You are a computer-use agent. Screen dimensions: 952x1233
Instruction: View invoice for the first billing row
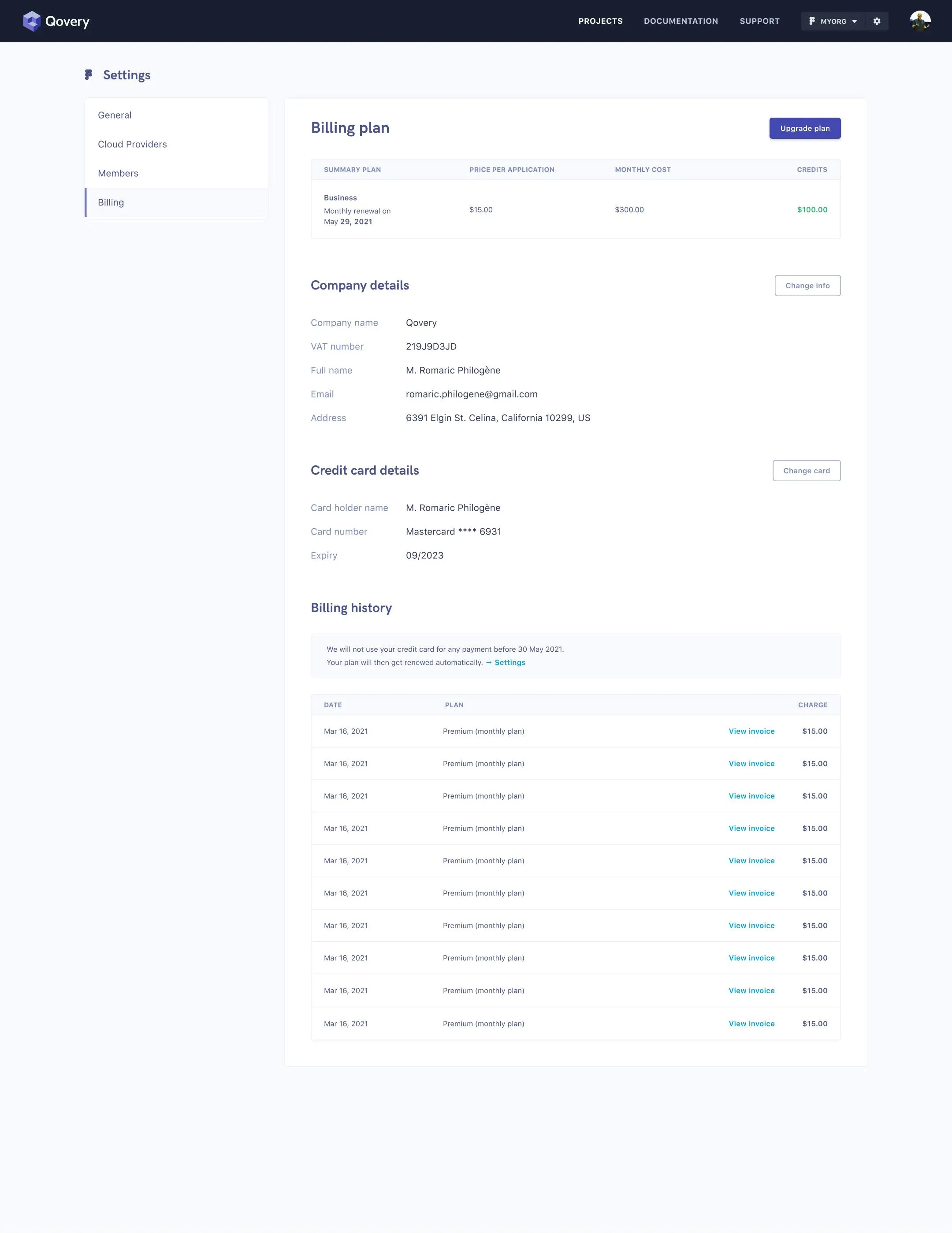tap(751, 732)
